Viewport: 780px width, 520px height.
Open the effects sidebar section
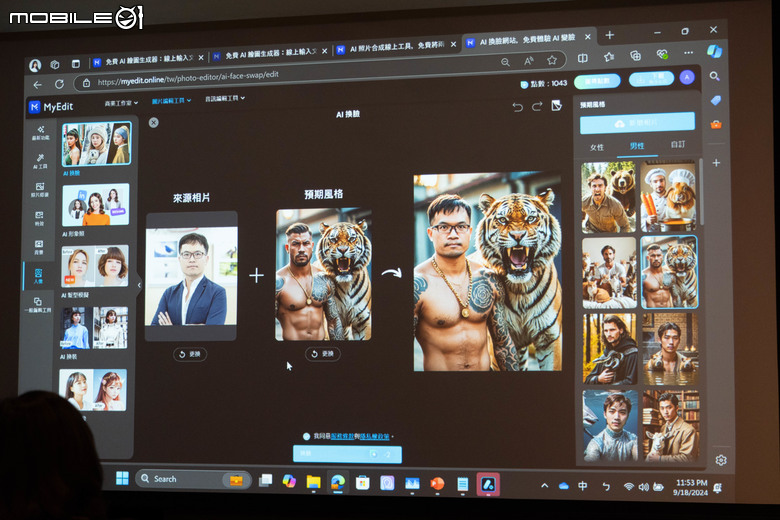pos(39,218)
